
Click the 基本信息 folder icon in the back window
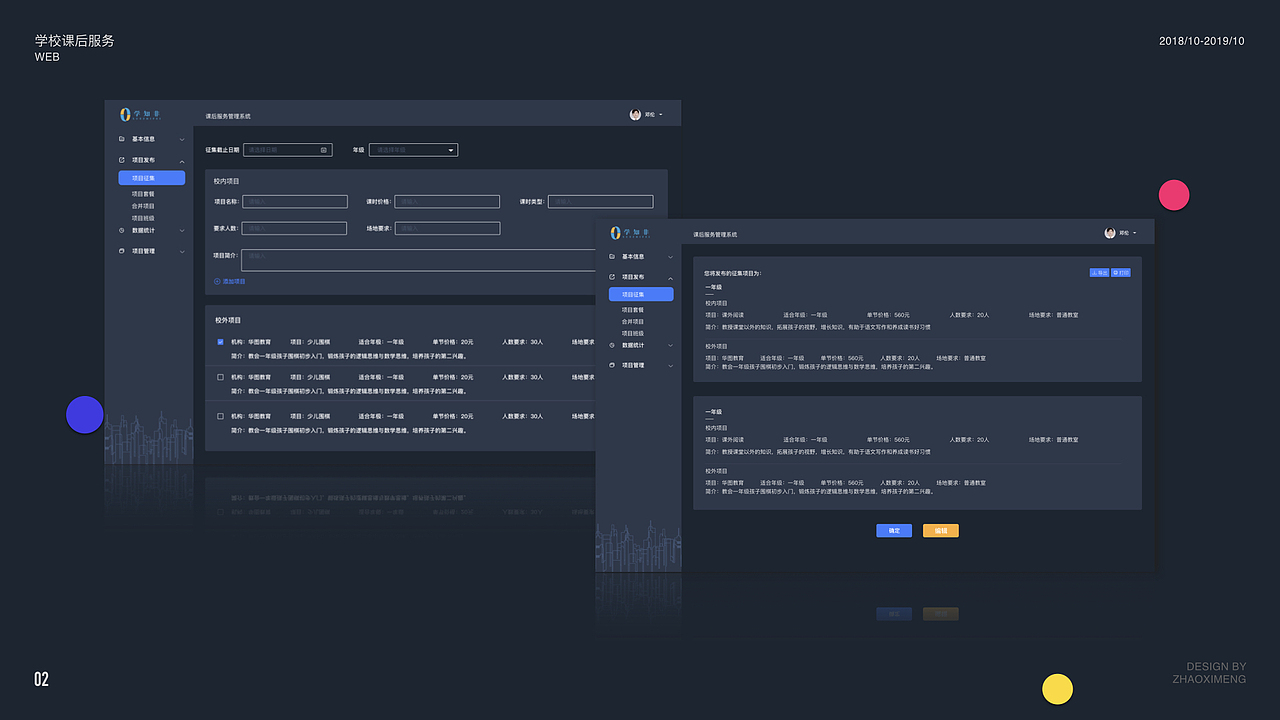pyautogui.click(x=122, y=139)
